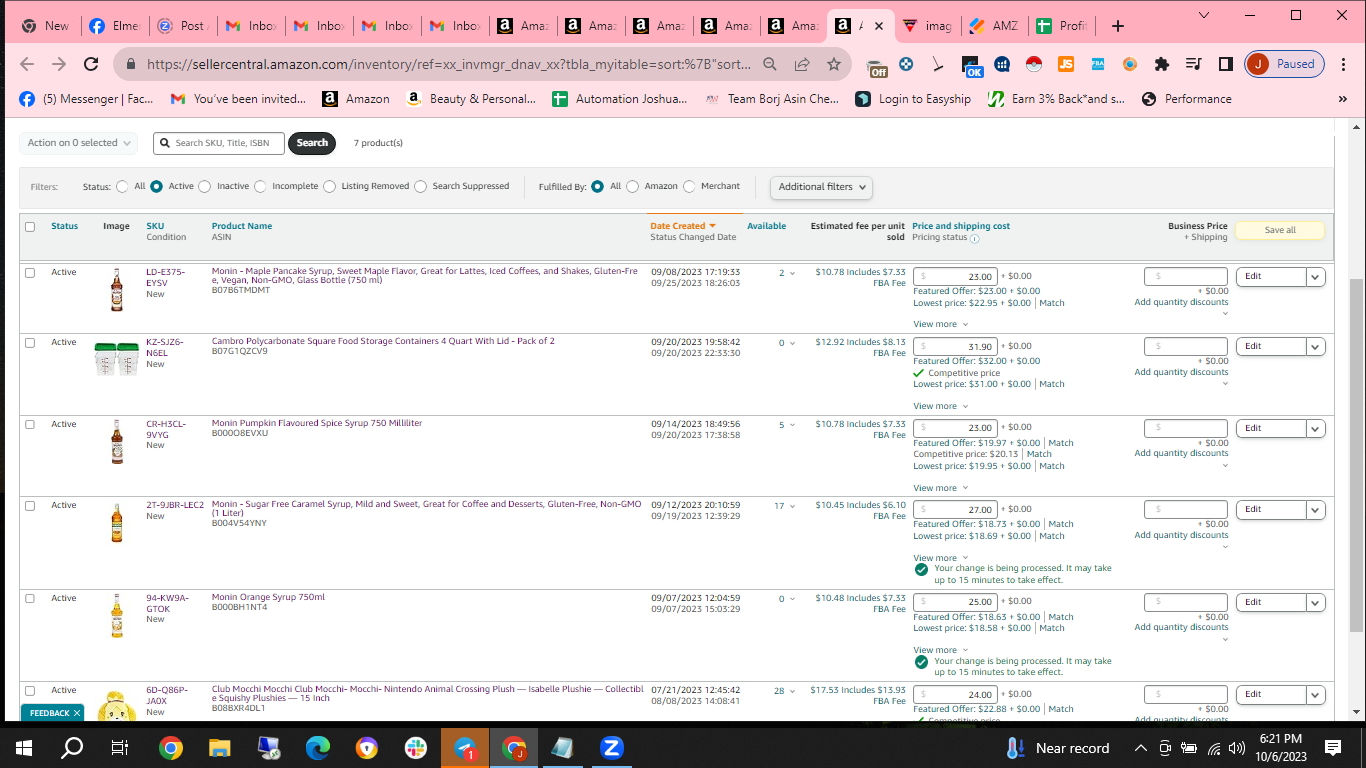Open Edit dropdown arrow for Pumpkin Spice Syrup

1315,428
